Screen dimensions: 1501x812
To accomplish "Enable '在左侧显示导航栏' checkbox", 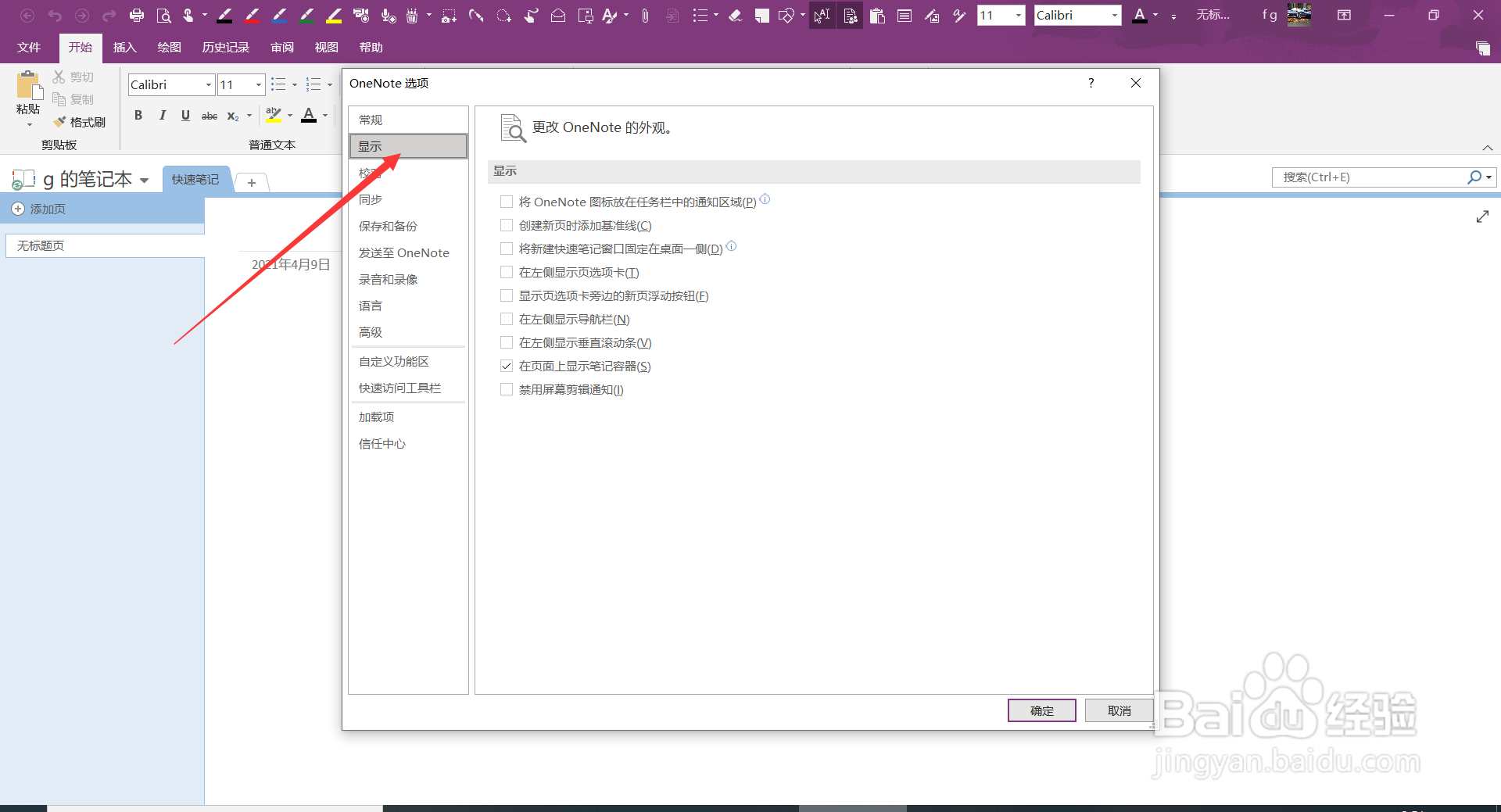I will [507, 319].
